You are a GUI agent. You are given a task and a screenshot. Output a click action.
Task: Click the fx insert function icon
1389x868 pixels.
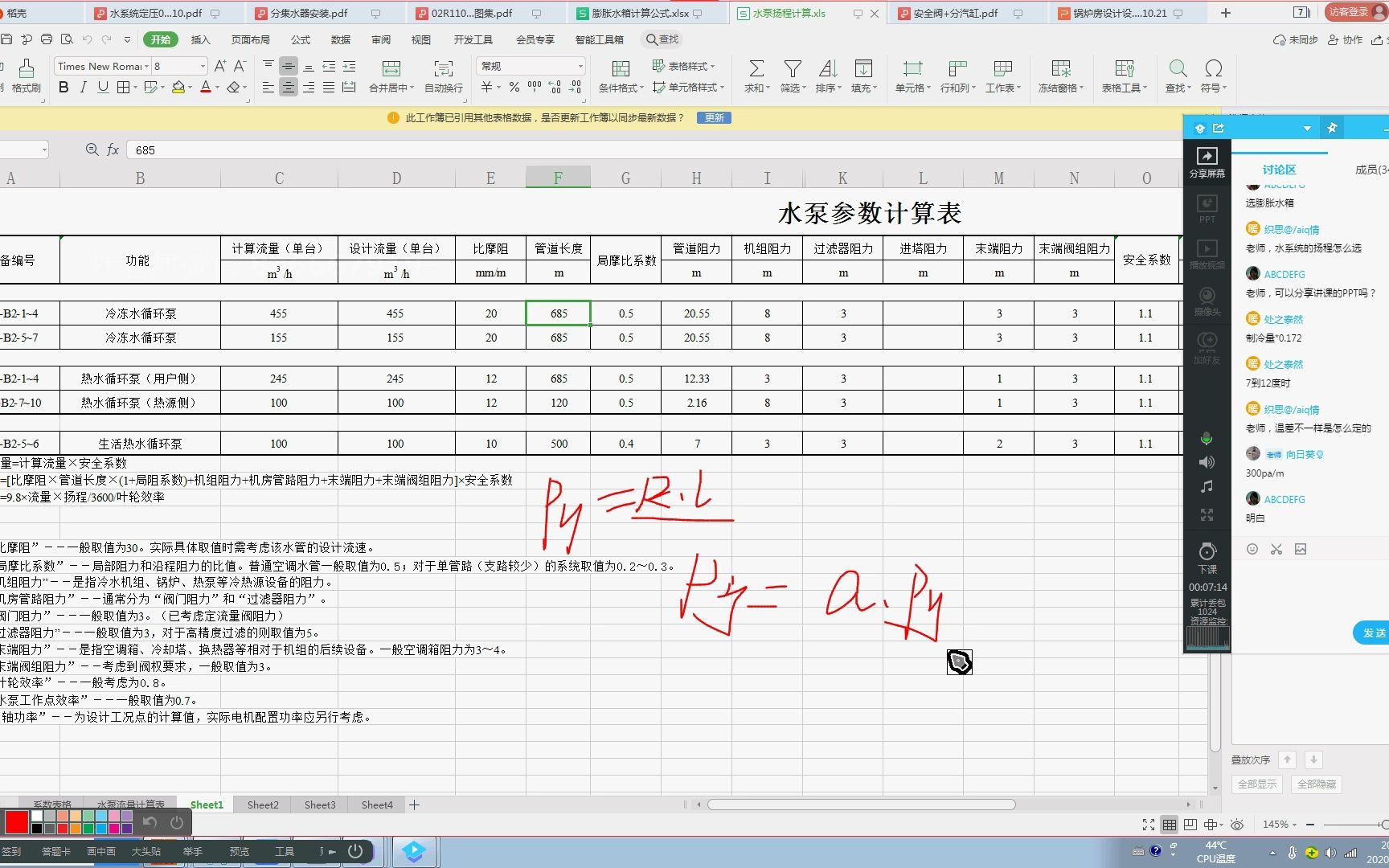tap(113, 149)
